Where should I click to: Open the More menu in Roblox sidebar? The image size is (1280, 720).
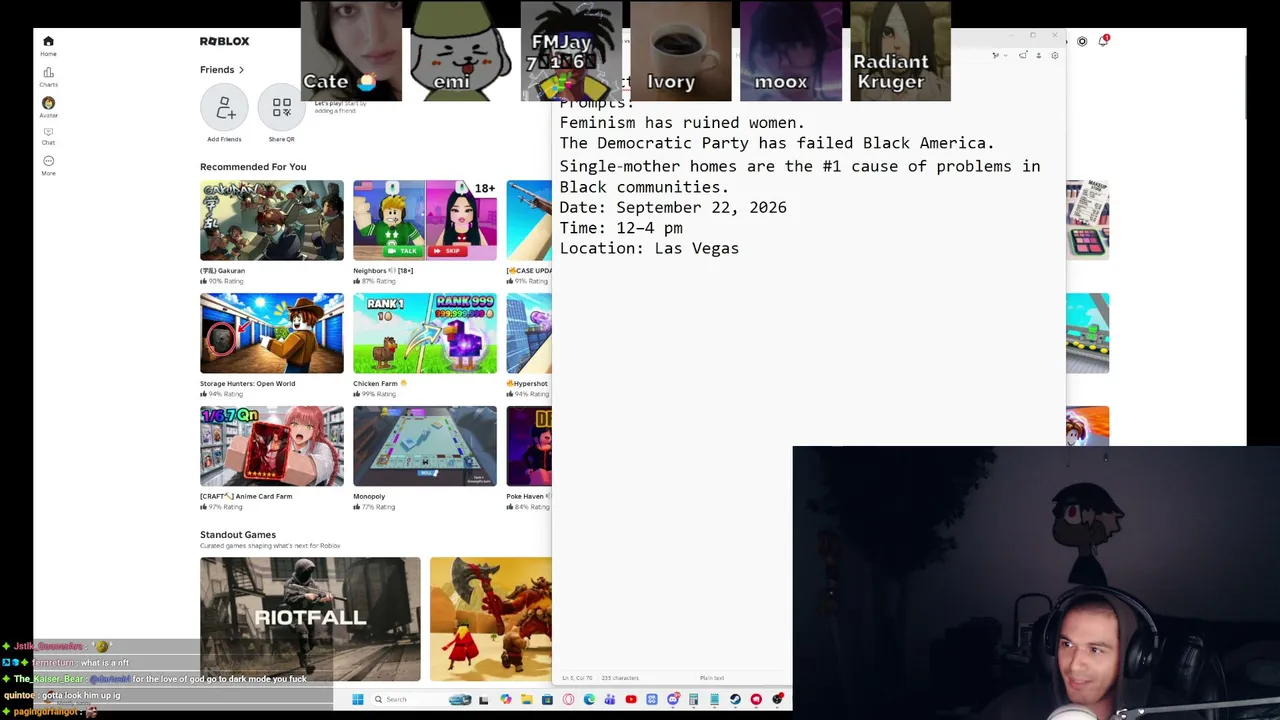48,165
